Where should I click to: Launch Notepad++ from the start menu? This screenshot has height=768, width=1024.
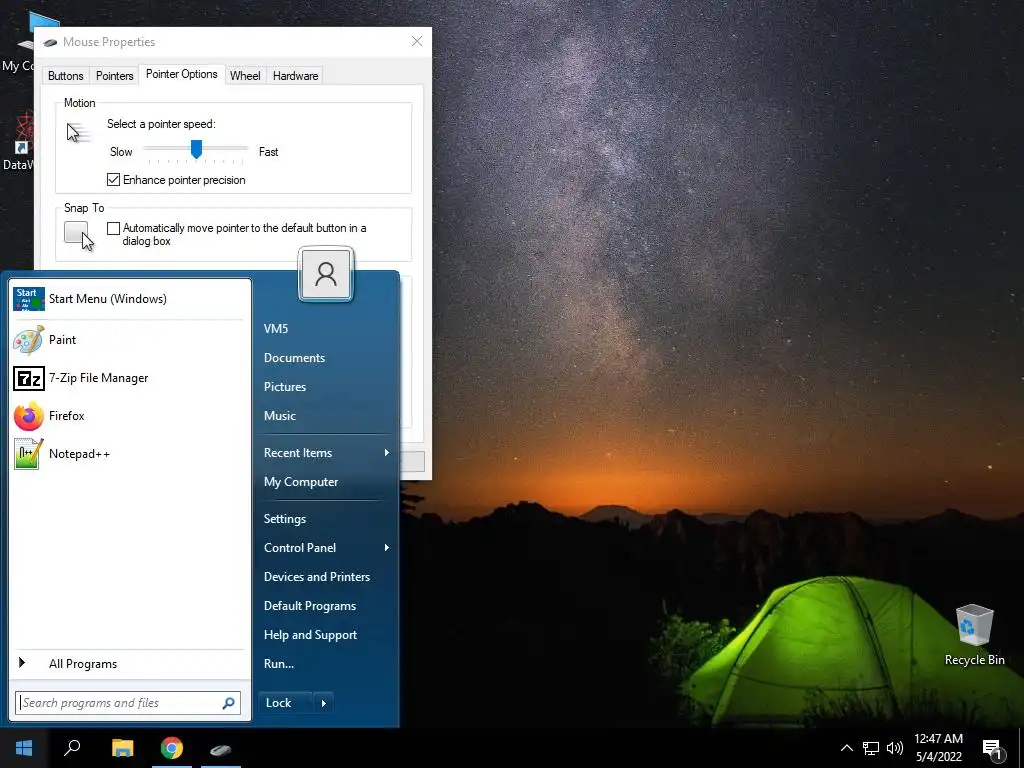click(129, 454)
